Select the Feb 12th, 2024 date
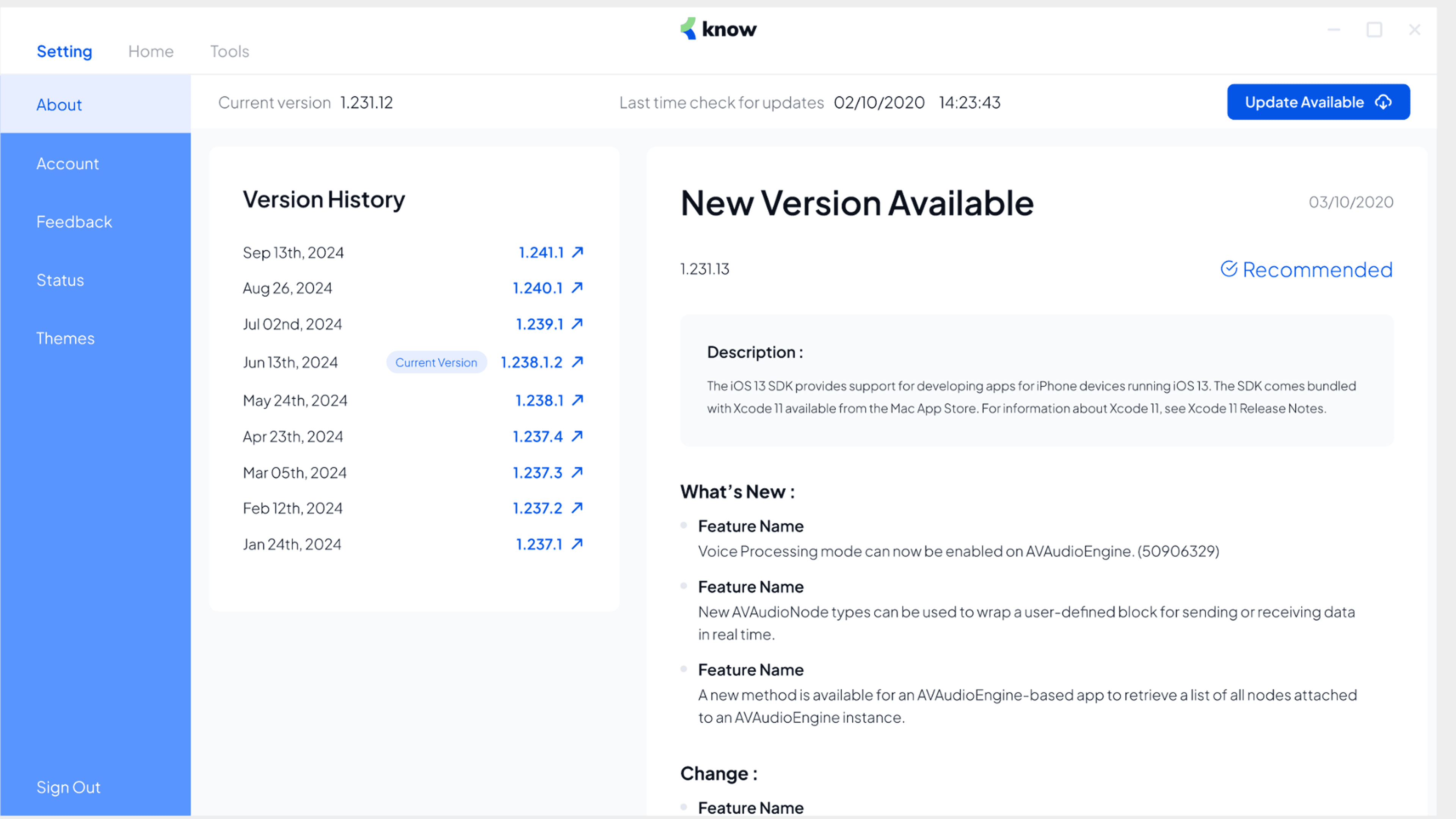Viewport: 1456px width, 819px height. pos(293,509)
